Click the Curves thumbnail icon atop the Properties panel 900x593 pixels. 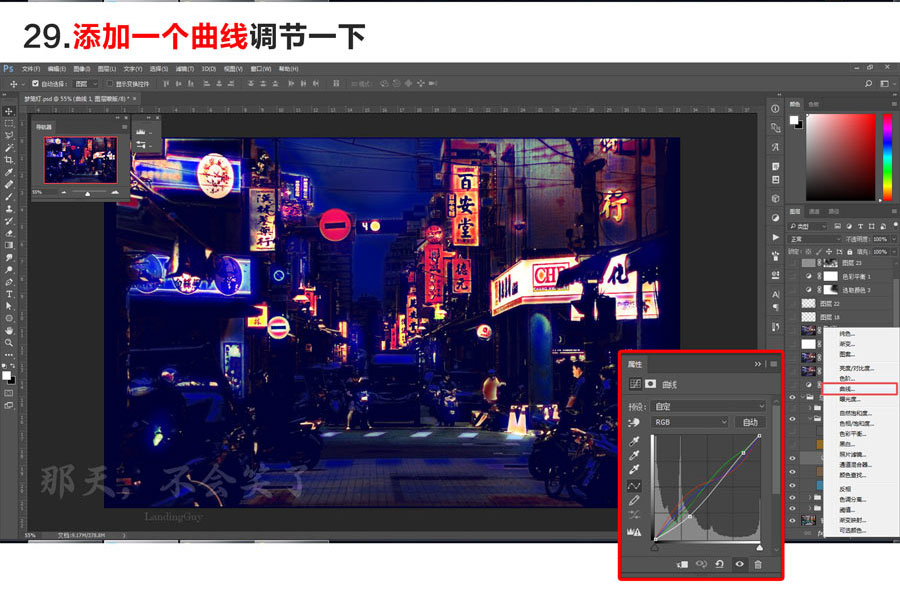pyautogui.click(x=634, y=382)
